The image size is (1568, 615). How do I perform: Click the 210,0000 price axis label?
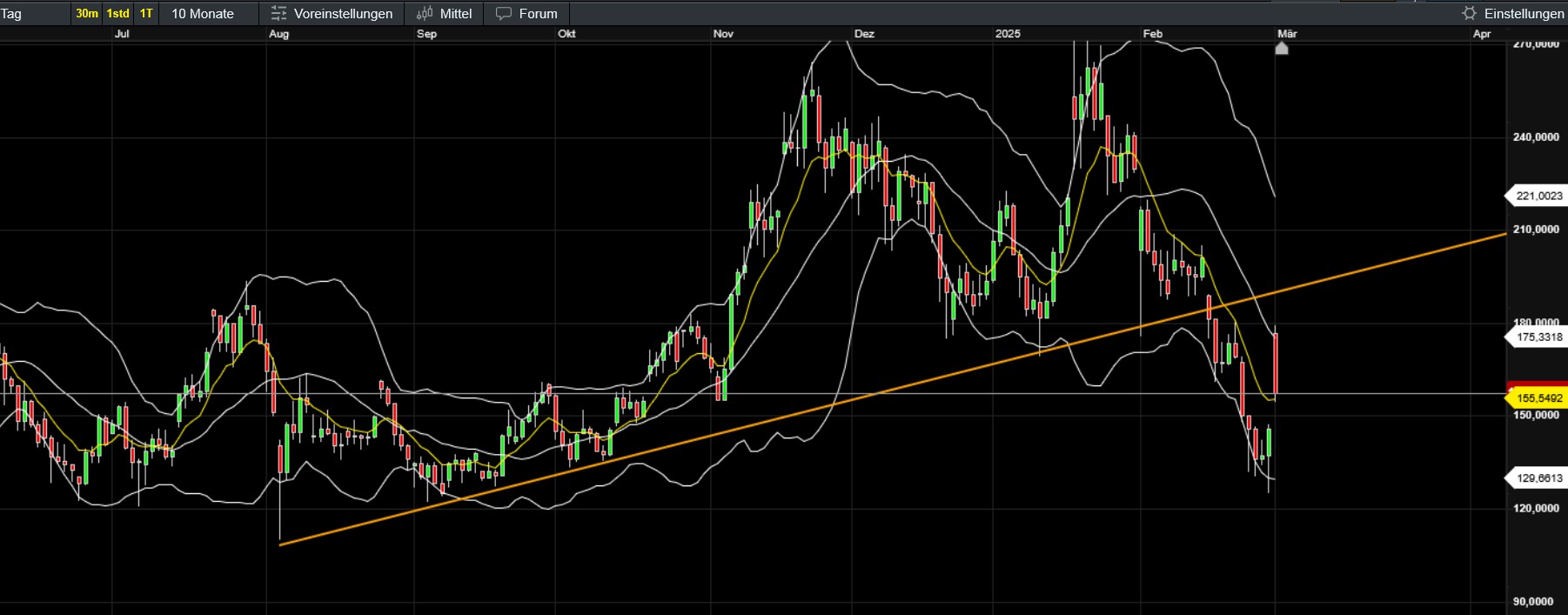[1536, 230]
